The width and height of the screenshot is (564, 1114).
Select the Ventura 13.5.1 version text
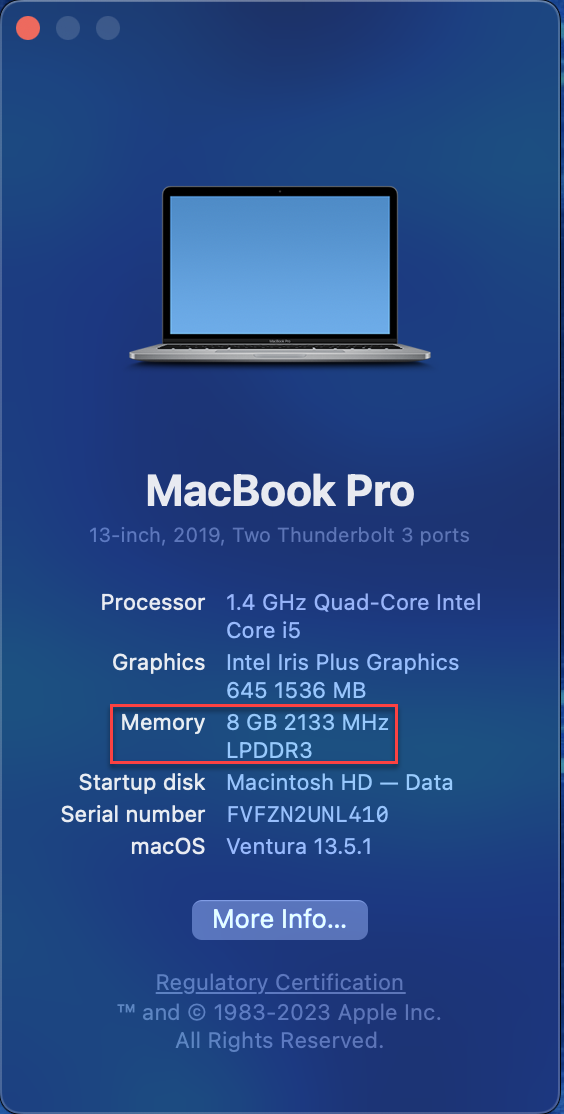(299, 846)
